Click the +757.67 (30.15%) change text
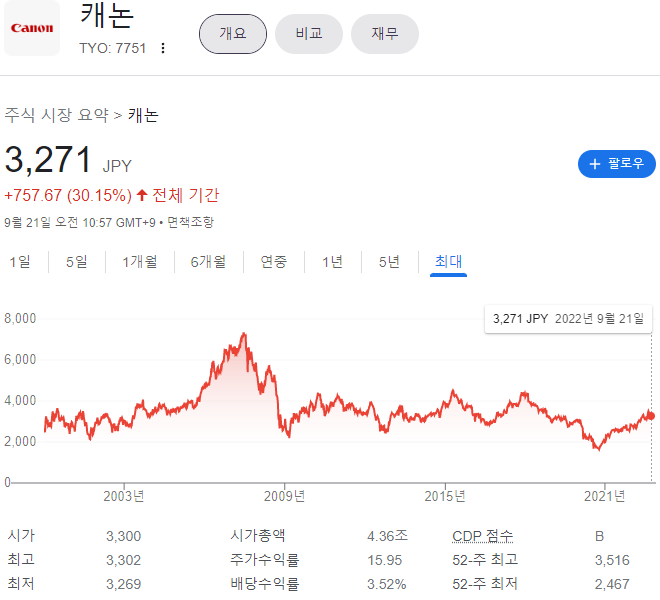This screenshot has height=600, width=660. 68,195
